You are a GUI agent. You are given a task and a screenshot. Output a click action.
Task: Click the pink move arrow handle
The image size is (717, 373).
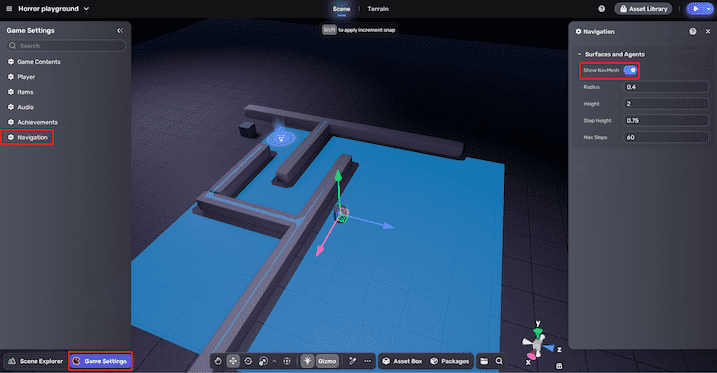pos(320,250)
